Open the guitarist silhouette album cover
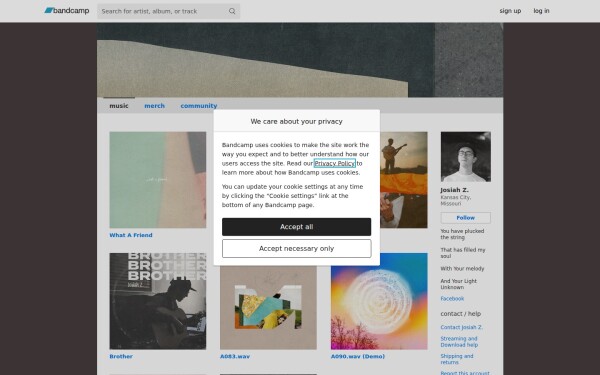Image resolution: width=600 pixels, height=375 pixels. [404, 180]
